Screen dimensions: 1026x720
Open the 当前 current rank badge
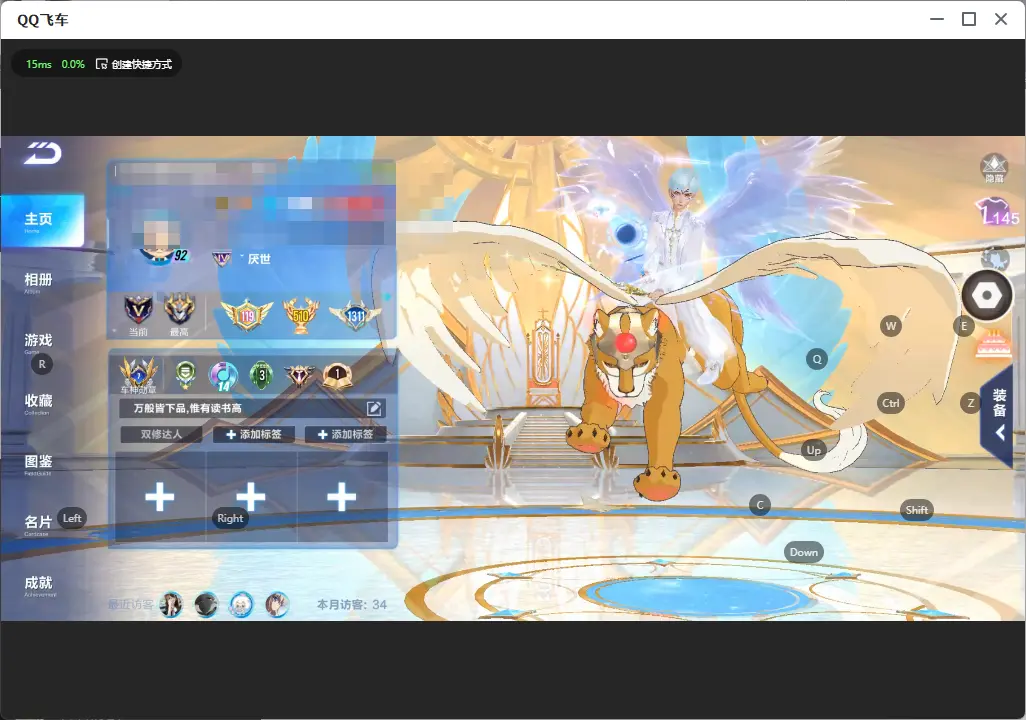click(x=138, y=315)
